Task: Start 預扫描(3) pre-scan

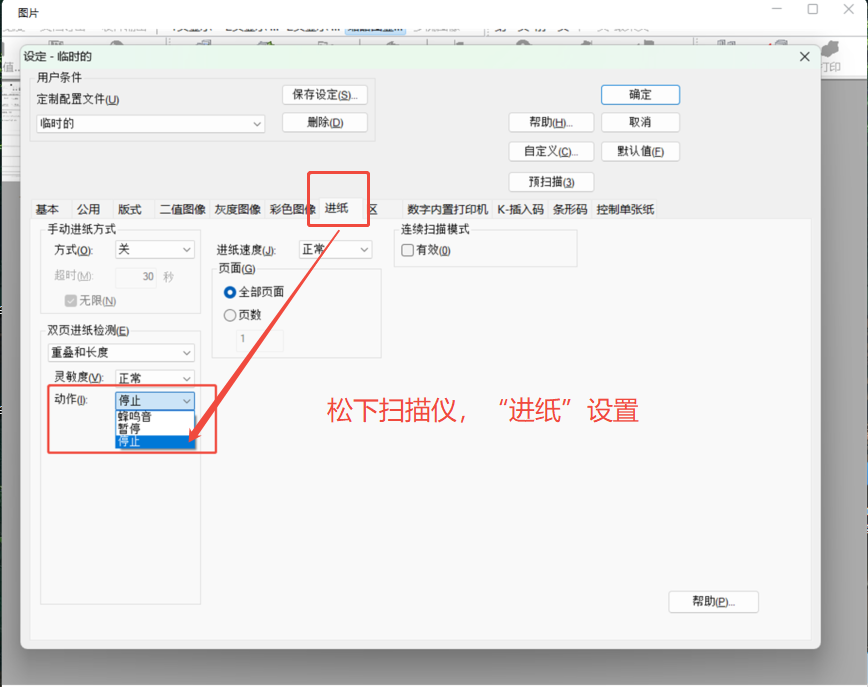Action: click(551, 182)
